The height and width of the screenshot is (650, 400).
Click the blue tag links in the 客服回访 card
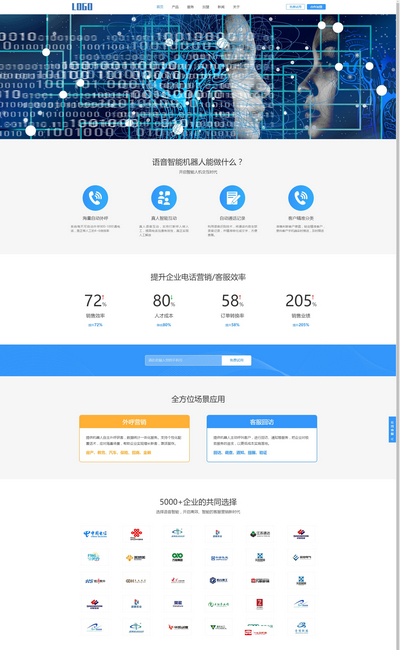click(x=240, y=453)
